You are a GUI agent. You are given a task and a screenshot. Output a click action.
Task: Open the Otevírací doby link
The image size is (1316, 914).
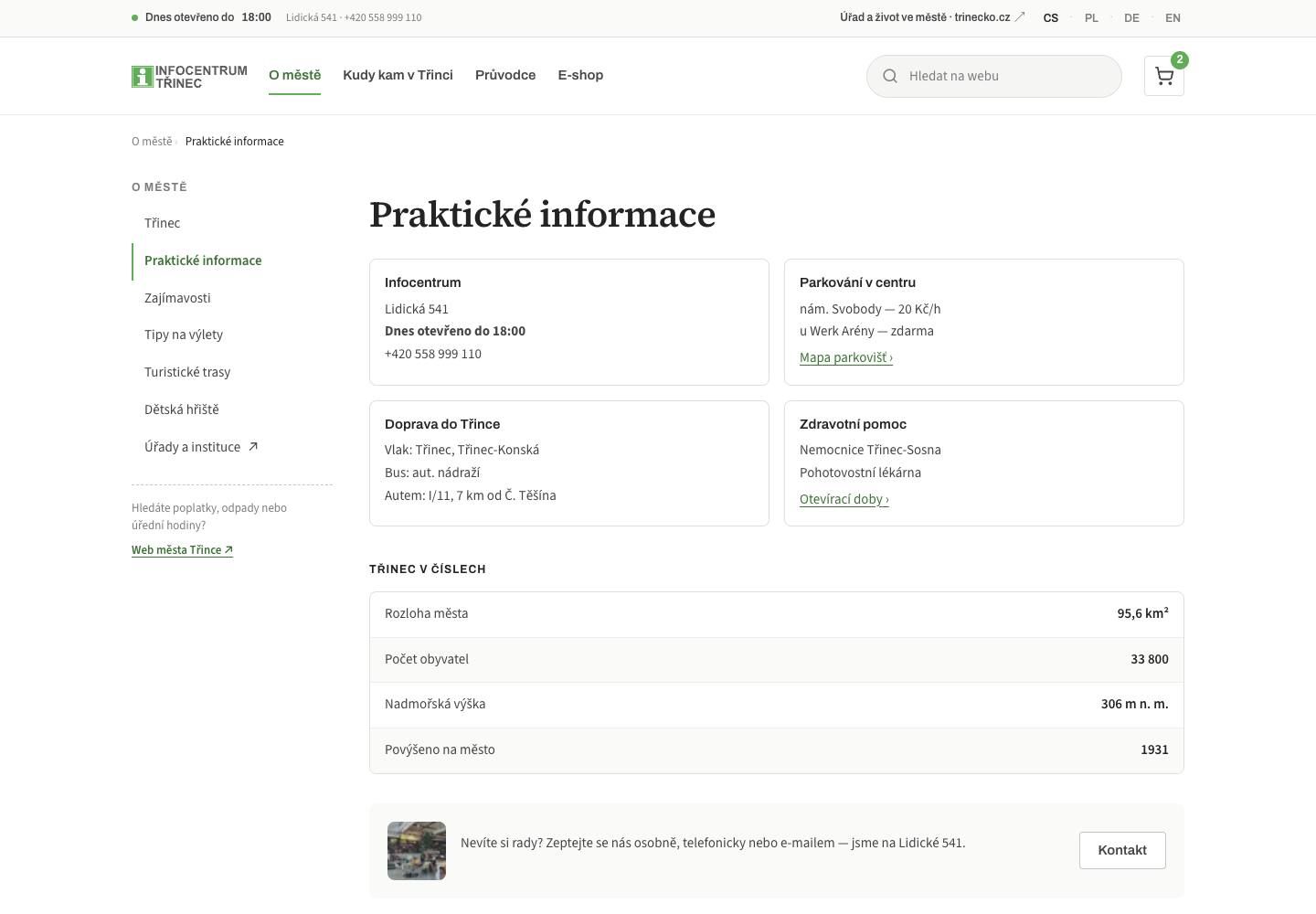click(x=844, y=499)
